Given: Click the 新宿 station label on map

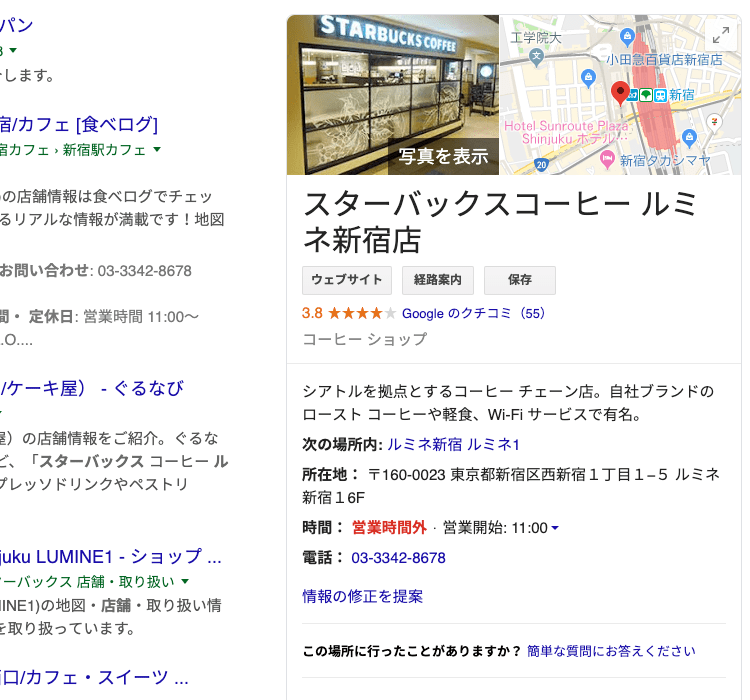Looking at the screenshot, I should 682,95.
